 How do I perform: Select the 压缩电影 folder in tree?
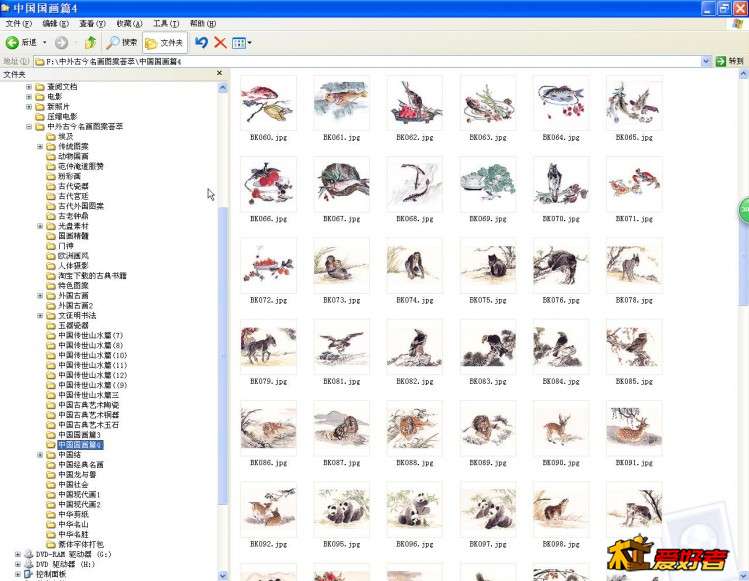point(62,117)
